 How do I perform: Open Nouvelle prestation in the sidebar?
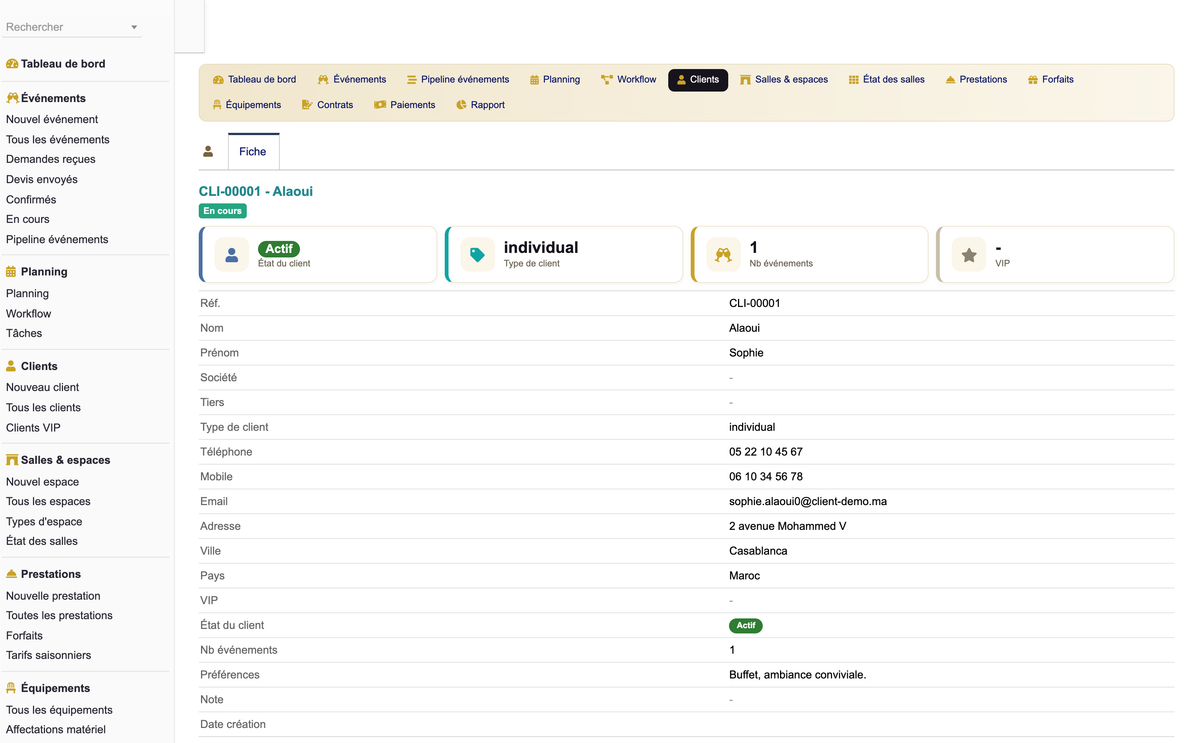point(53,595)
